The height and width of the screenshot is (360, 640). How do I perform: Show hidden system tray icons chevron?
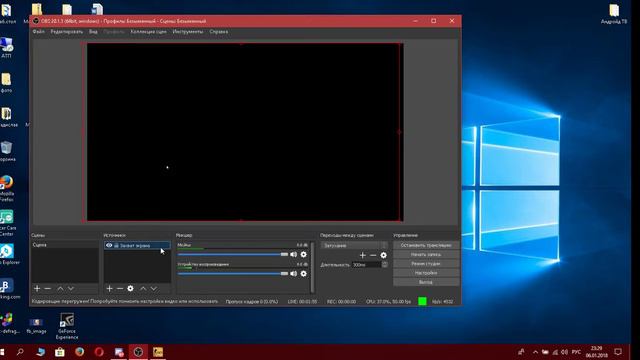tap(536, 352)
